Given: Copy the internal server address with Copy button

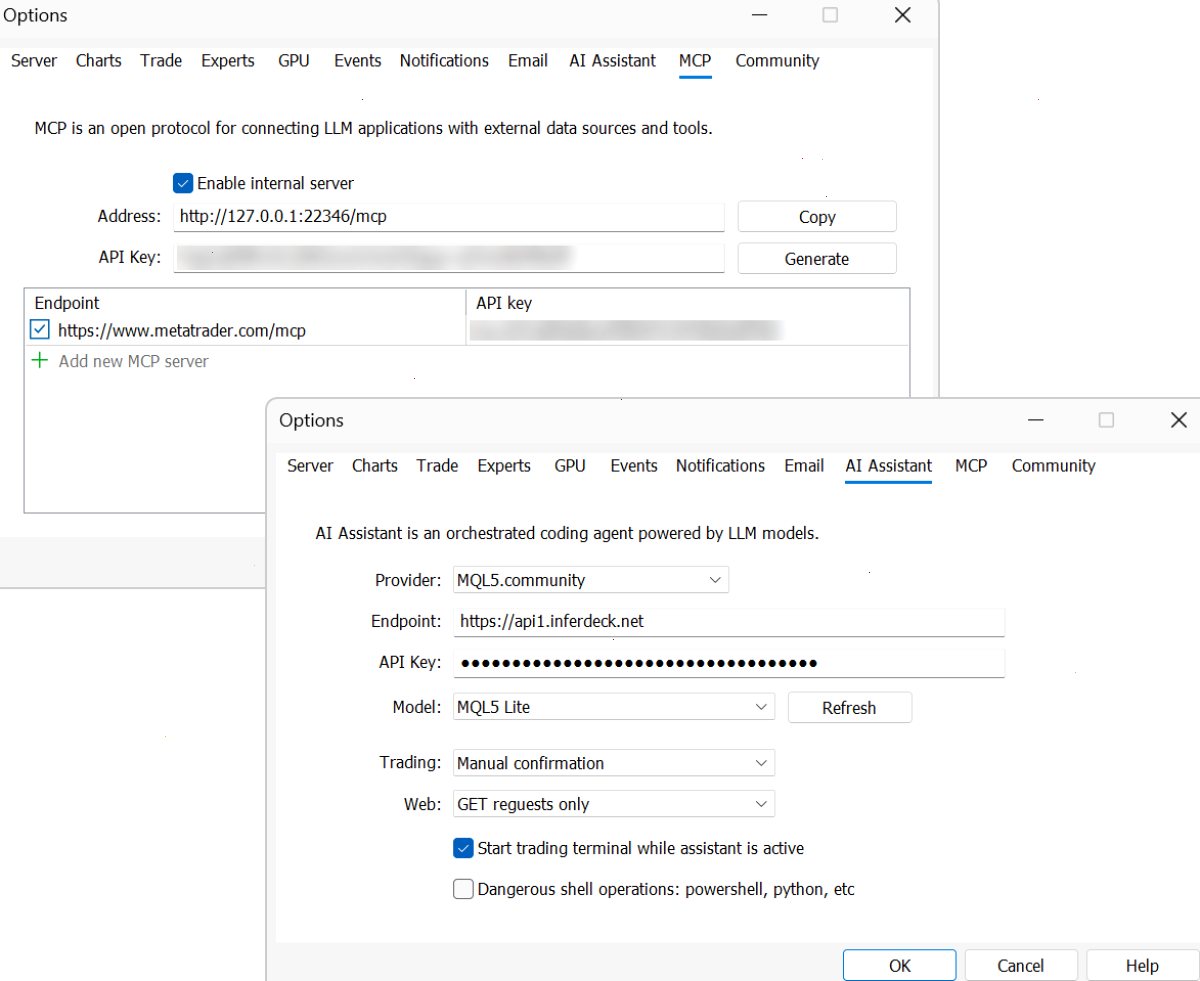Looking at the screenshot, I should 817,217.
